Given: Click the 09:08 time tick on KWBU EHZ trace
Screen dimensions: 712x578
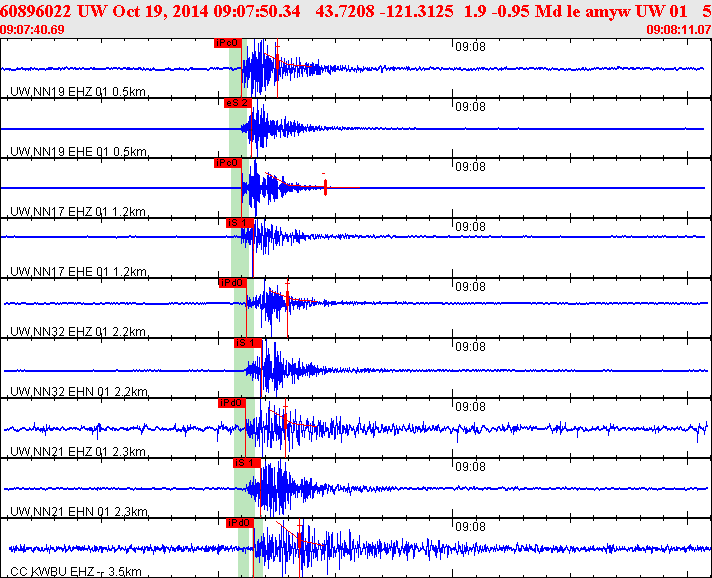Looking at the screenshot, I should point(470,526).
